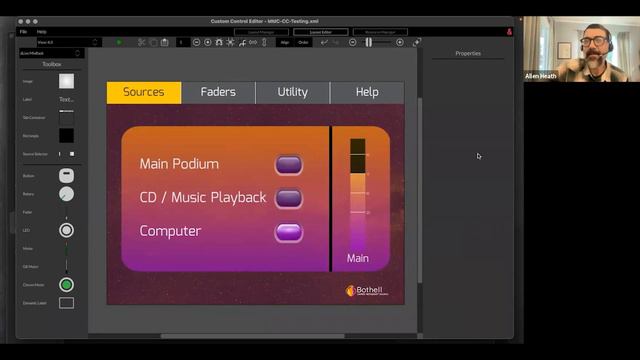The image size is (640, 360).
Task: Click the 'Main Podium' label text
Action: click(179, 164)
